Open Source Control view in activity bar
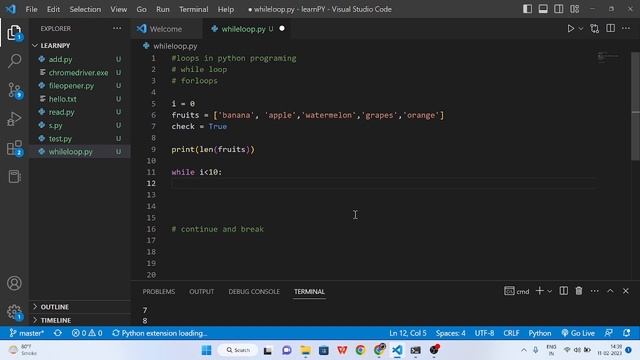The height and width of the screenshot is (360, 640). coord(14,90)
